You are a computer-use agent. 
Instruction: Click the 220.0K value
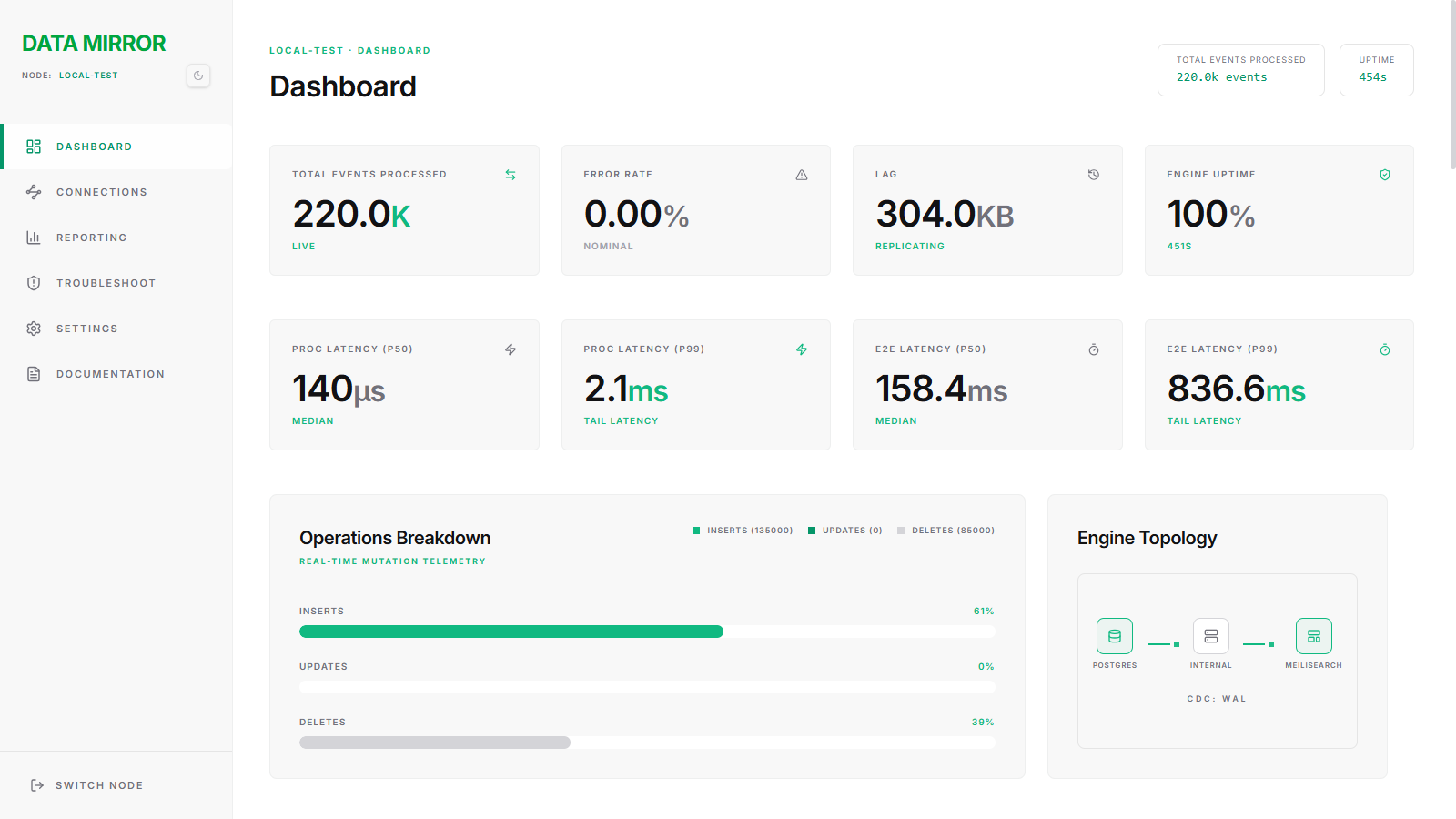[x=352, y=215]
